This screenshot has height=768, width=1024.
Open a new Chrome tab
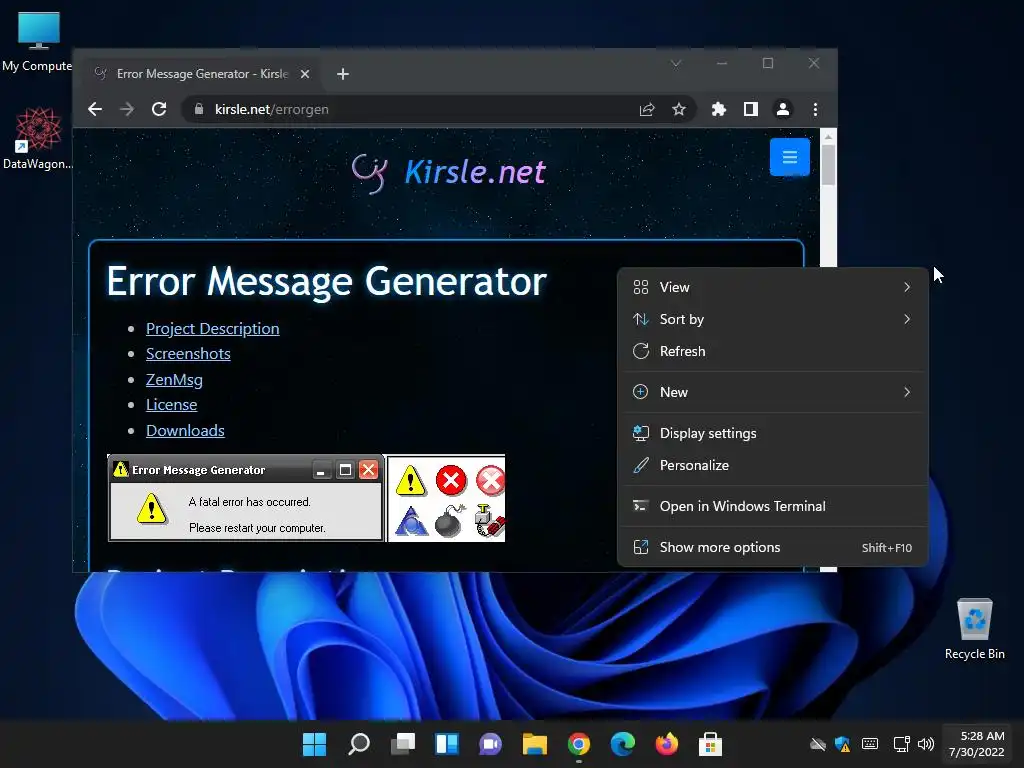[343, 74]
